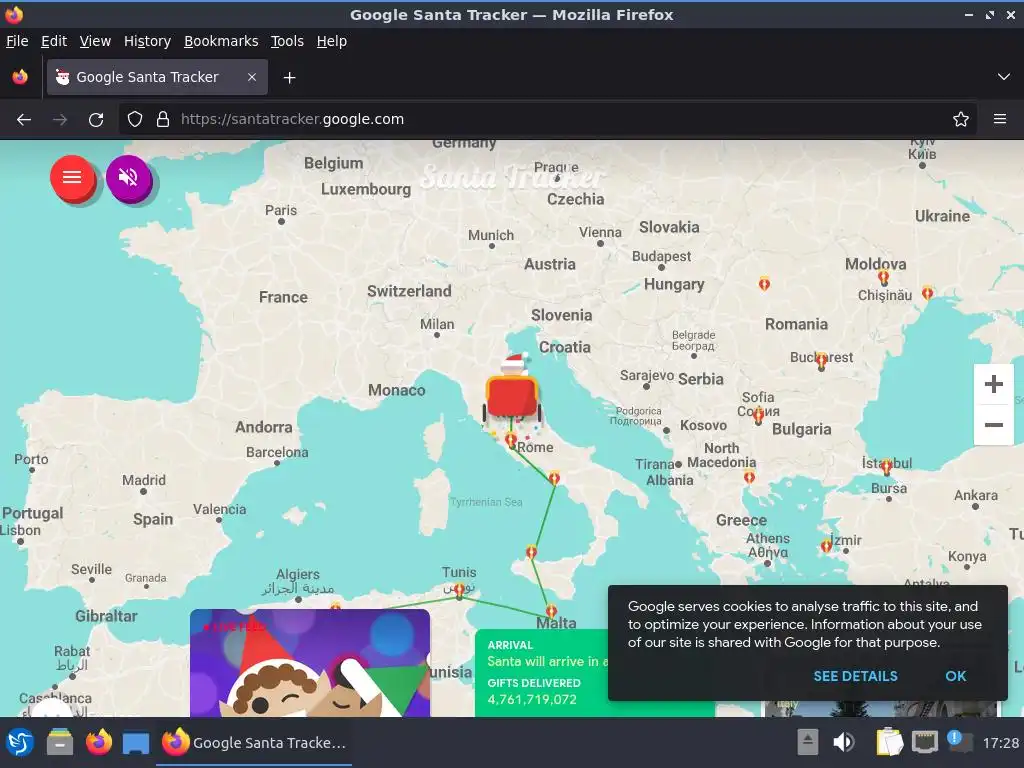Open the red hamburger menu button
The image size is (1024, 768).
[x=72, y=178]
